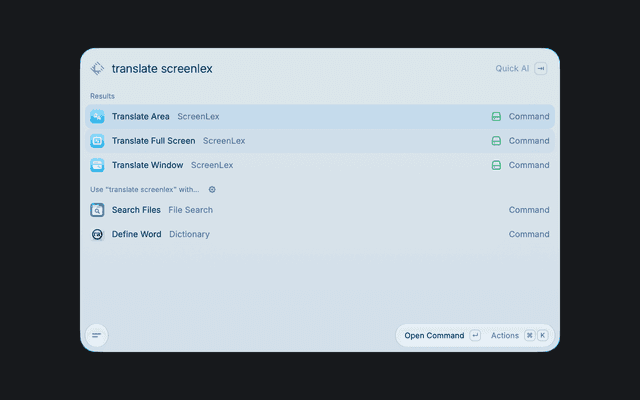
Task: Click the "Results" section heading
Action: pyautogui.click(x=102, y=96)
